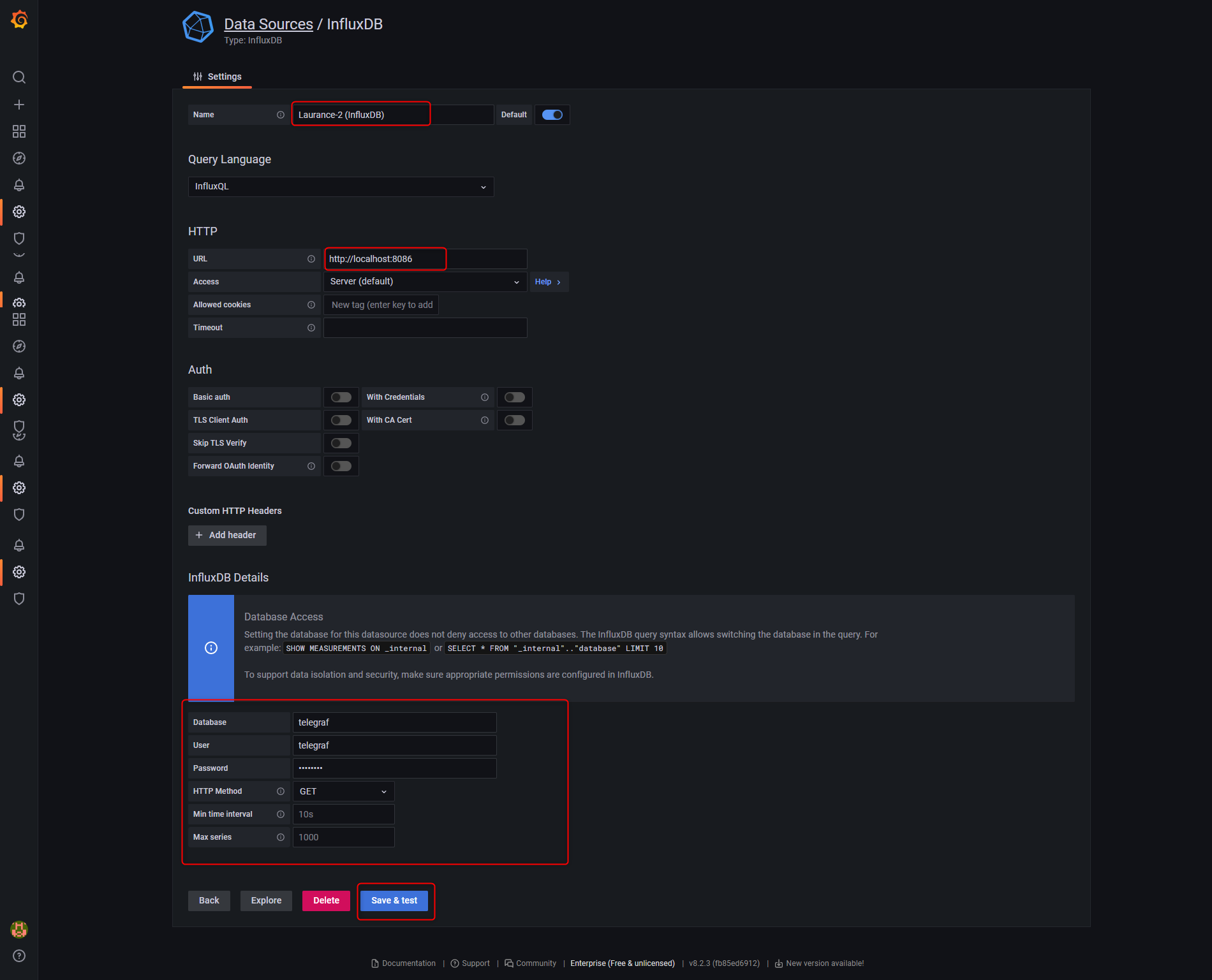Click the Timeout input field
The width and height of the screenshot is (1212, 980).
425,328
